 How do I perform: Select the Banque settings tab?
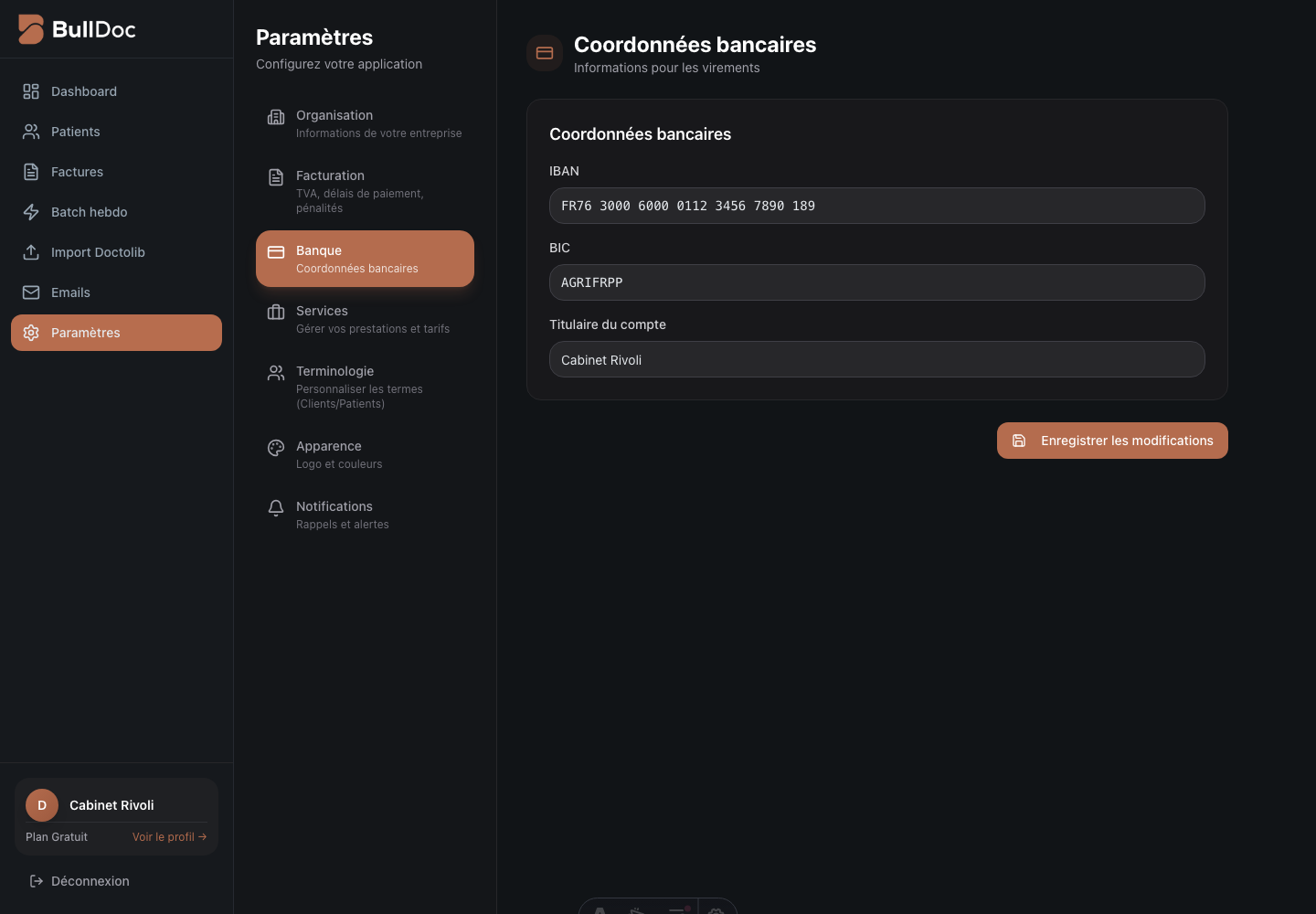365,259
